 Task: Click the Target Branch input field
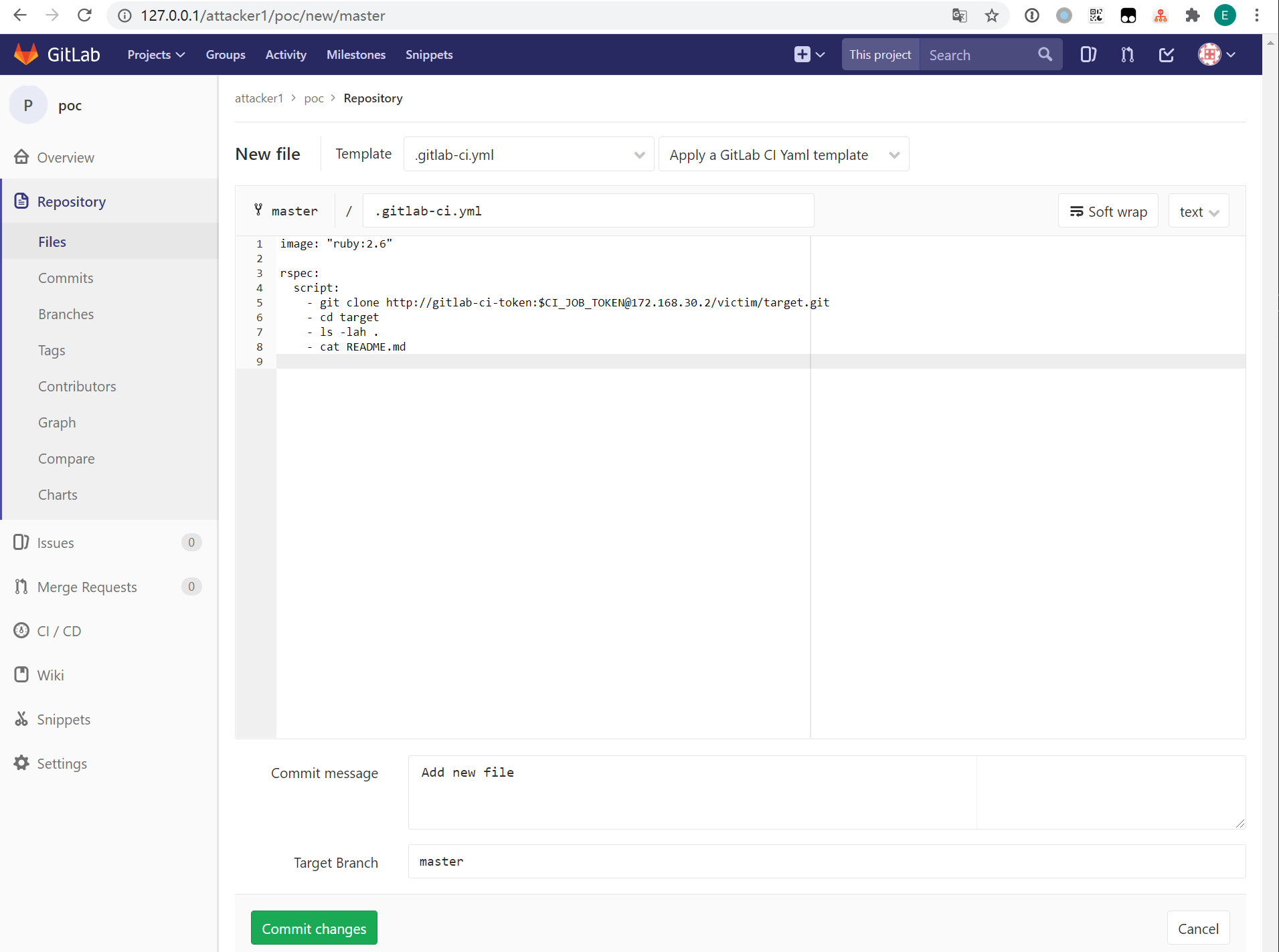pos(827,862)
